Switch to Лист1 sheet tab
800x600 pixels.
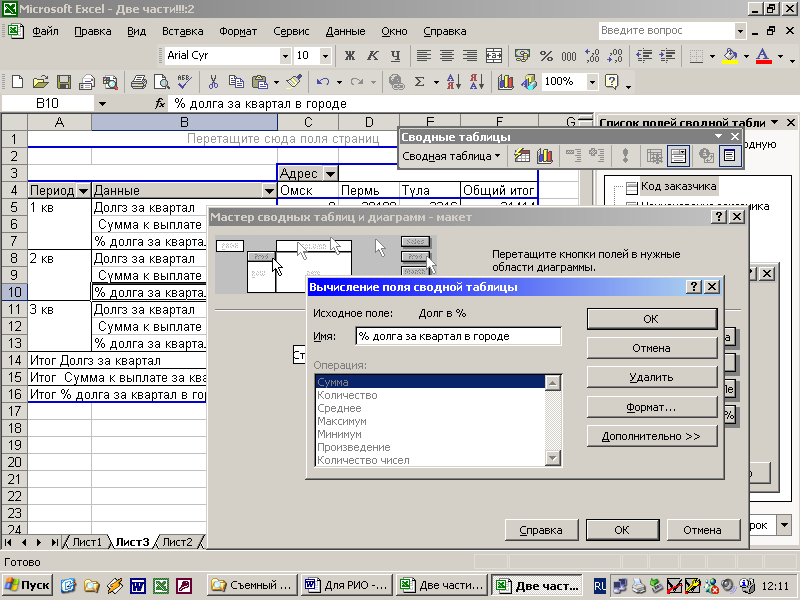point(87,542)
